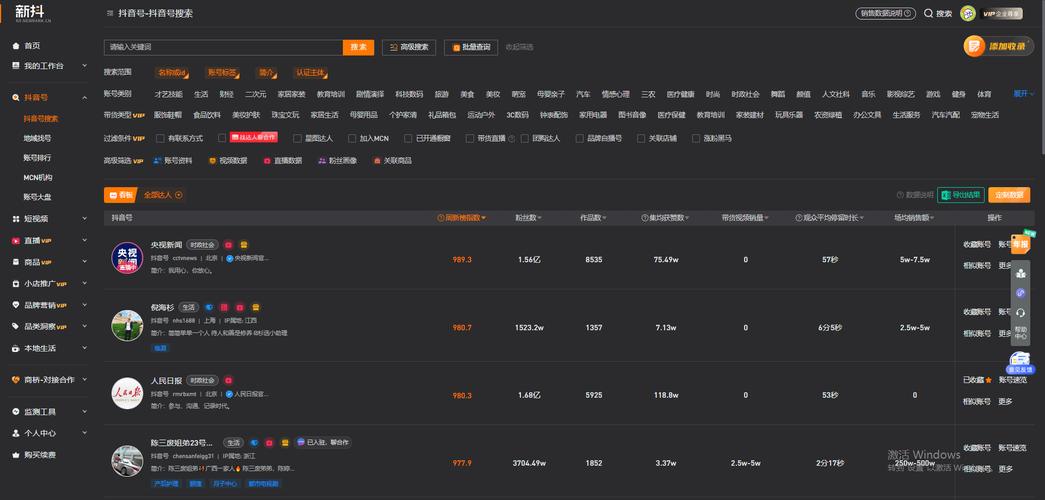Click the 新抖 logo
The image size is (1045, 500).
tap(33, 13)
